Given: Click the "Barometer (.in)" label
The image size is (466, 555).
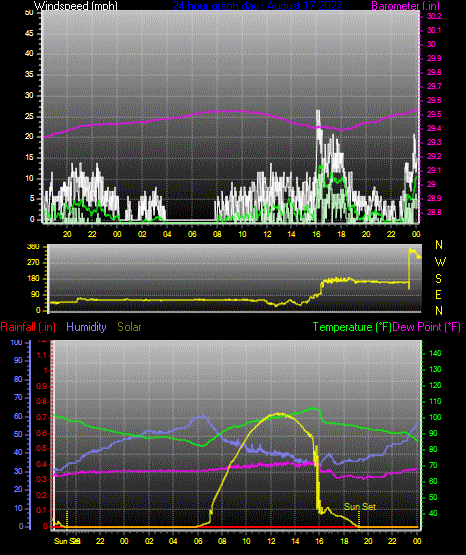Looking at the screenshot, I should click(405, 6).
